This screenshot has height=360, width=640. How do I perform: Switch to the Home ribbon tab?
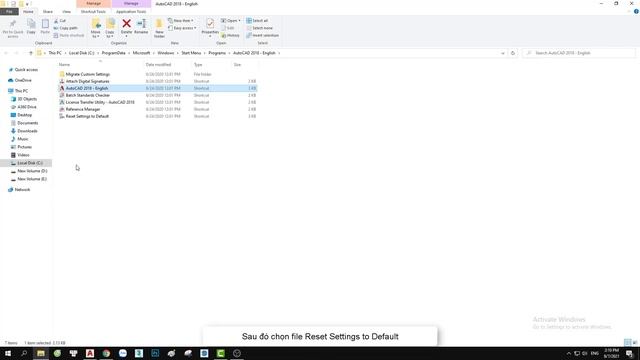point(28,11)
